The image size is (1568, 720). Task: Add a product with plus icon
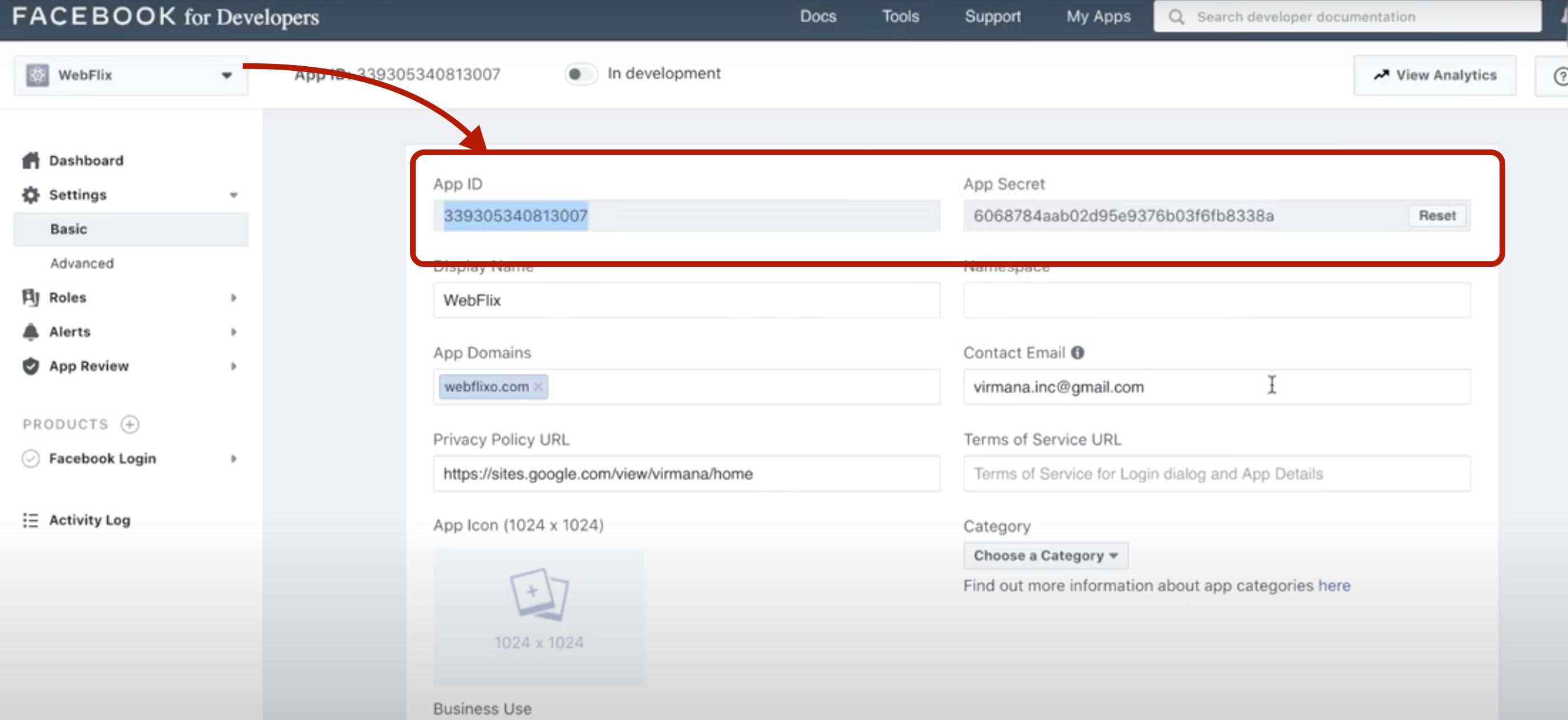[129, 424]
